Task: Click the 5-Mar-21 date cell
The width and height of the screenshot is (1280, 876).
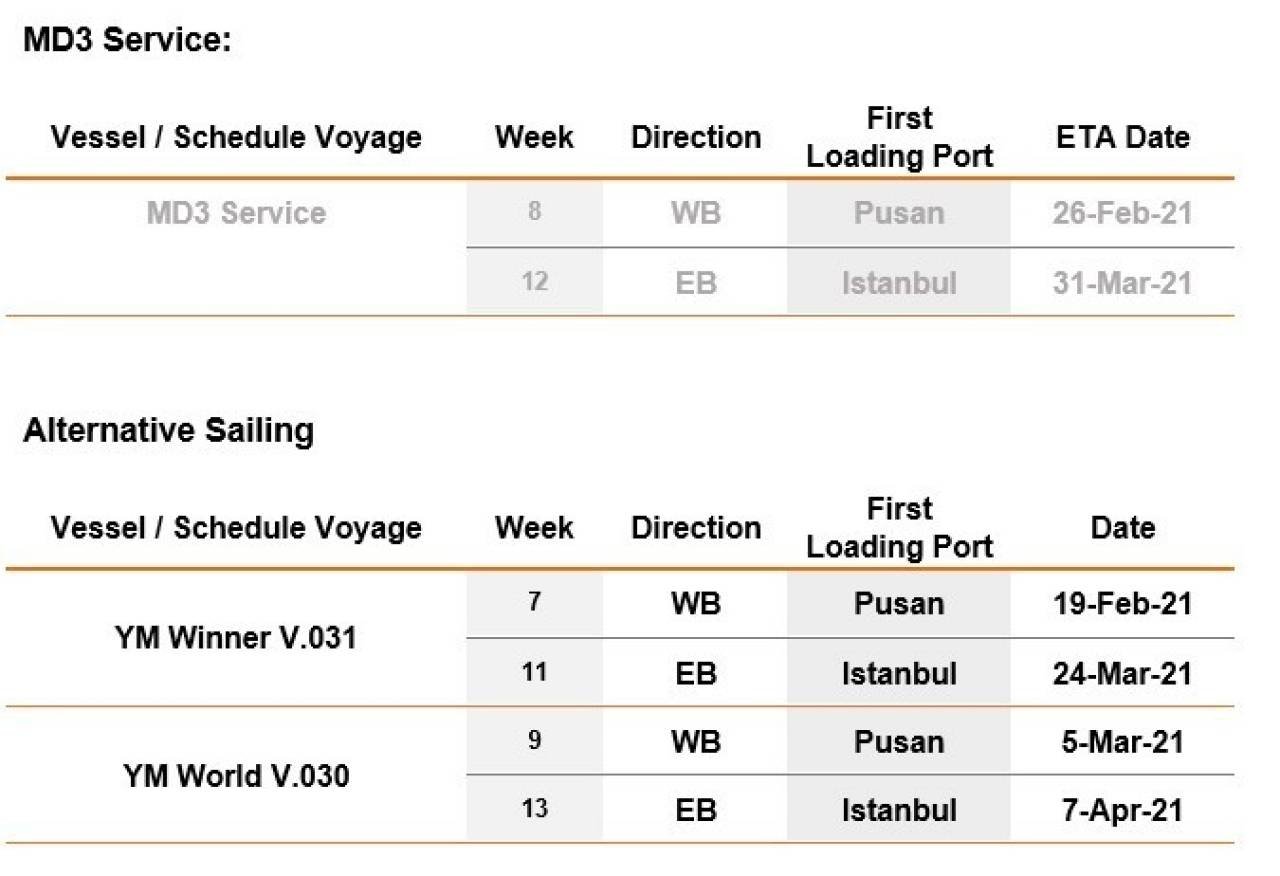Action: (x=1122, y=742)
